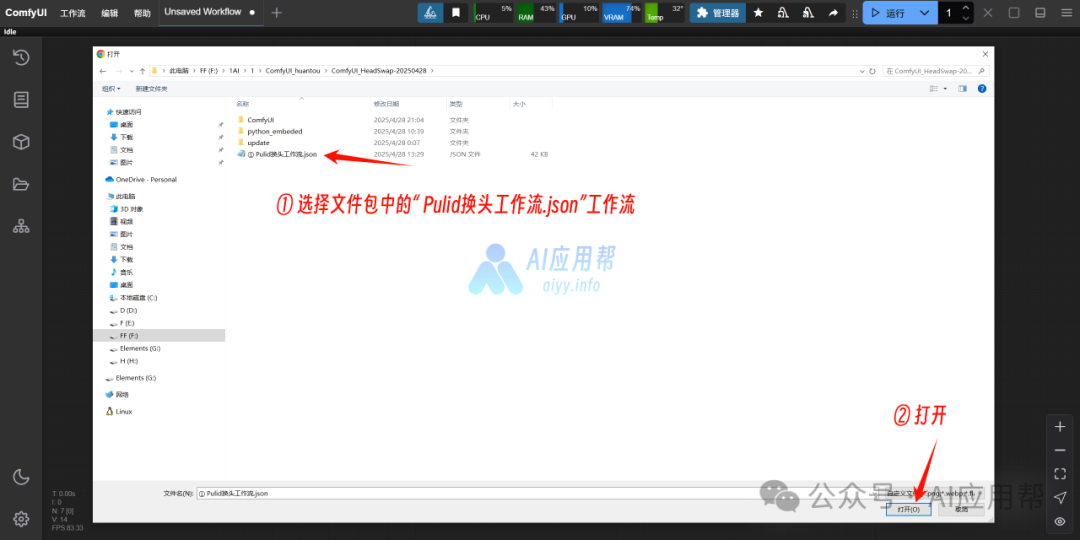Toggle the preview pane icon

click(x=962, y=89)
